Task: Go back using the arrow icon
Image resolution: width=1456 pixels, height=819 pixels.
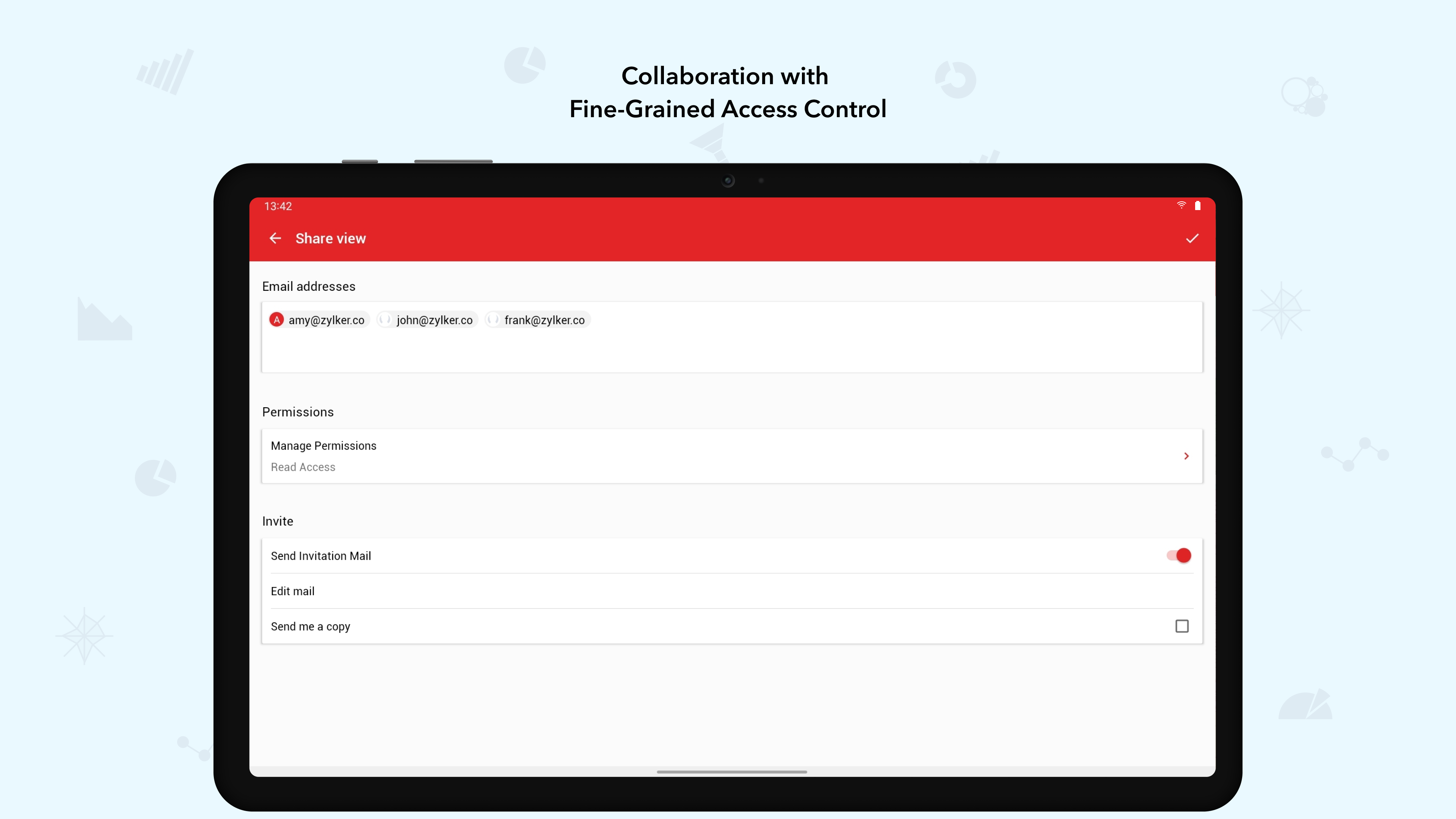Action: coord(275,238)
